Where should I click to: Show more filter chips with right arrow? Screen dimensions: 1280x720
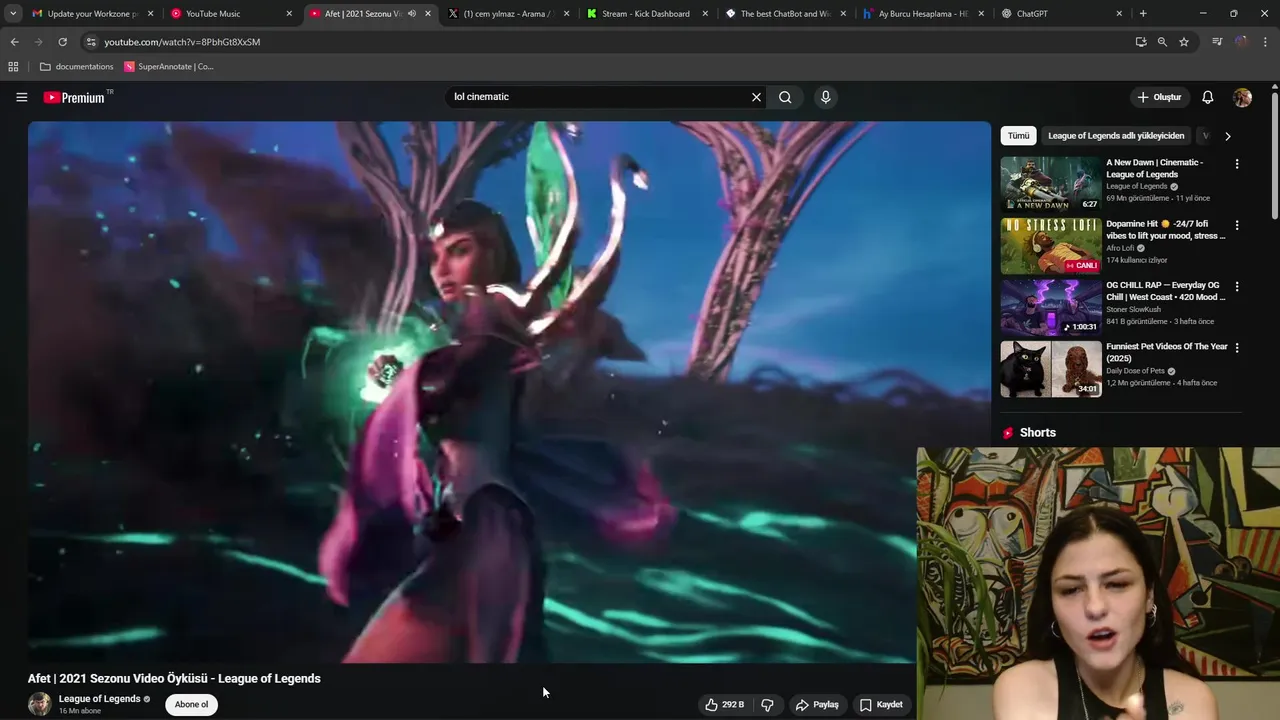pos(1227,136)
